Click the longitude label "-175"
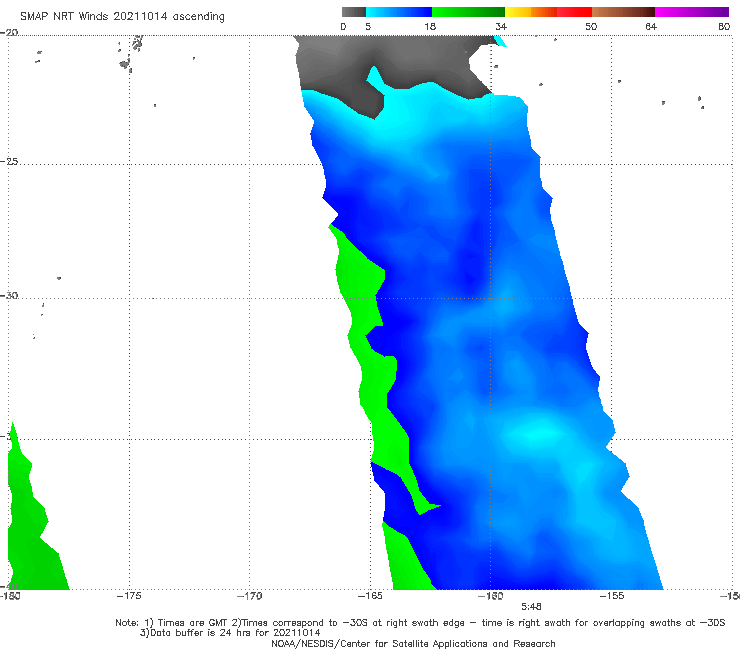 129,596
